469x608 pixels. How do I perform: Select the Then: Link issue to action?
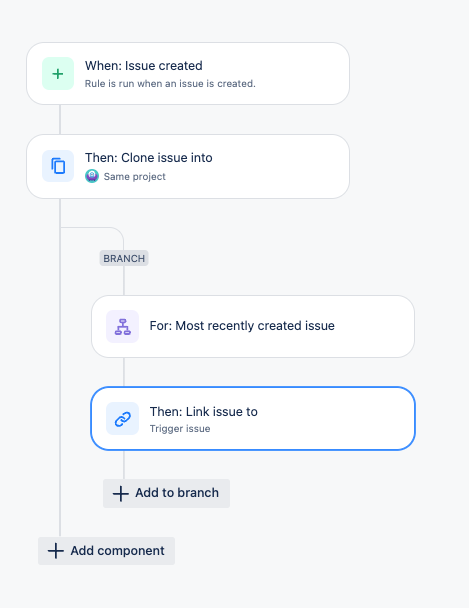[x=253, y=418]
